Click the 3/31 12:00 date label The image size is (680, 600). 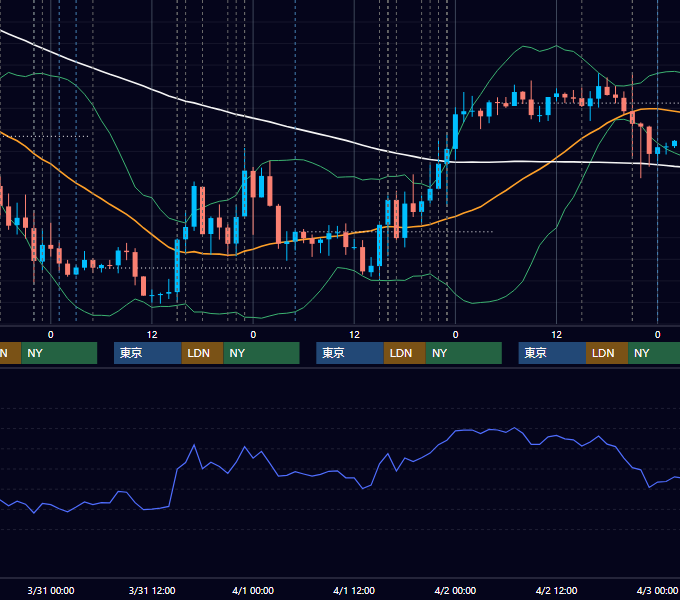152,590
